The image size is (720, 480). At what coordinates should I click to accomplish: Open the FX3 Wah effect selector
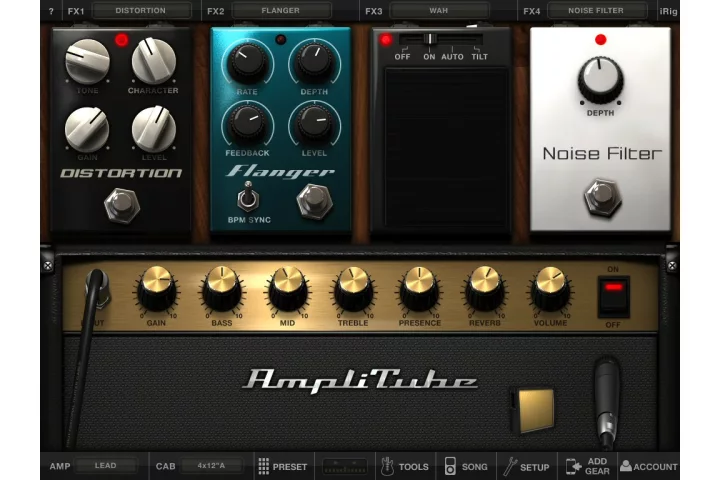(439, 11)
